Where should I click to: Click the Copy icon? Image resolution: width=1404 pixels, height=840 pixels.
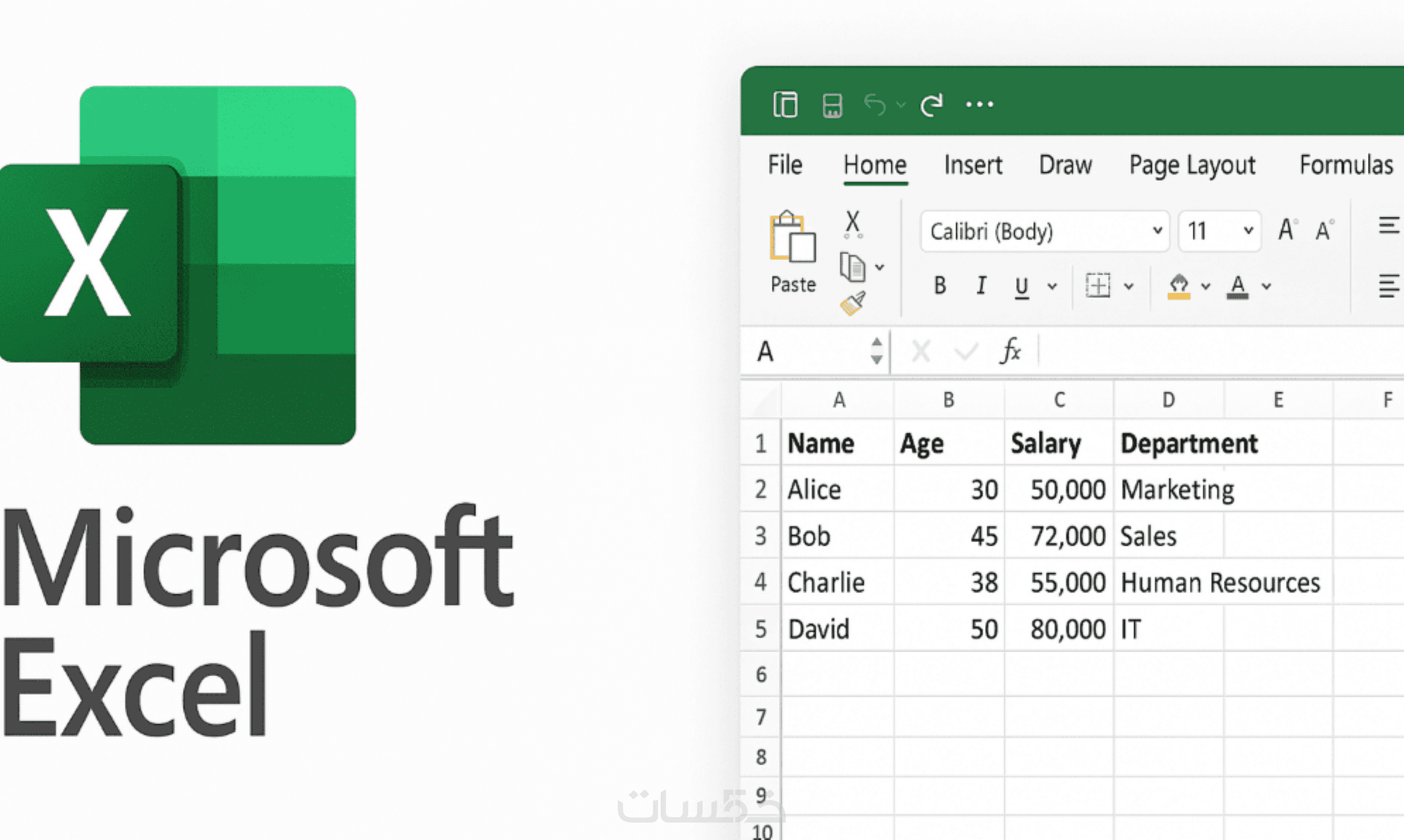pyautogui.click(x=852, y=268)
